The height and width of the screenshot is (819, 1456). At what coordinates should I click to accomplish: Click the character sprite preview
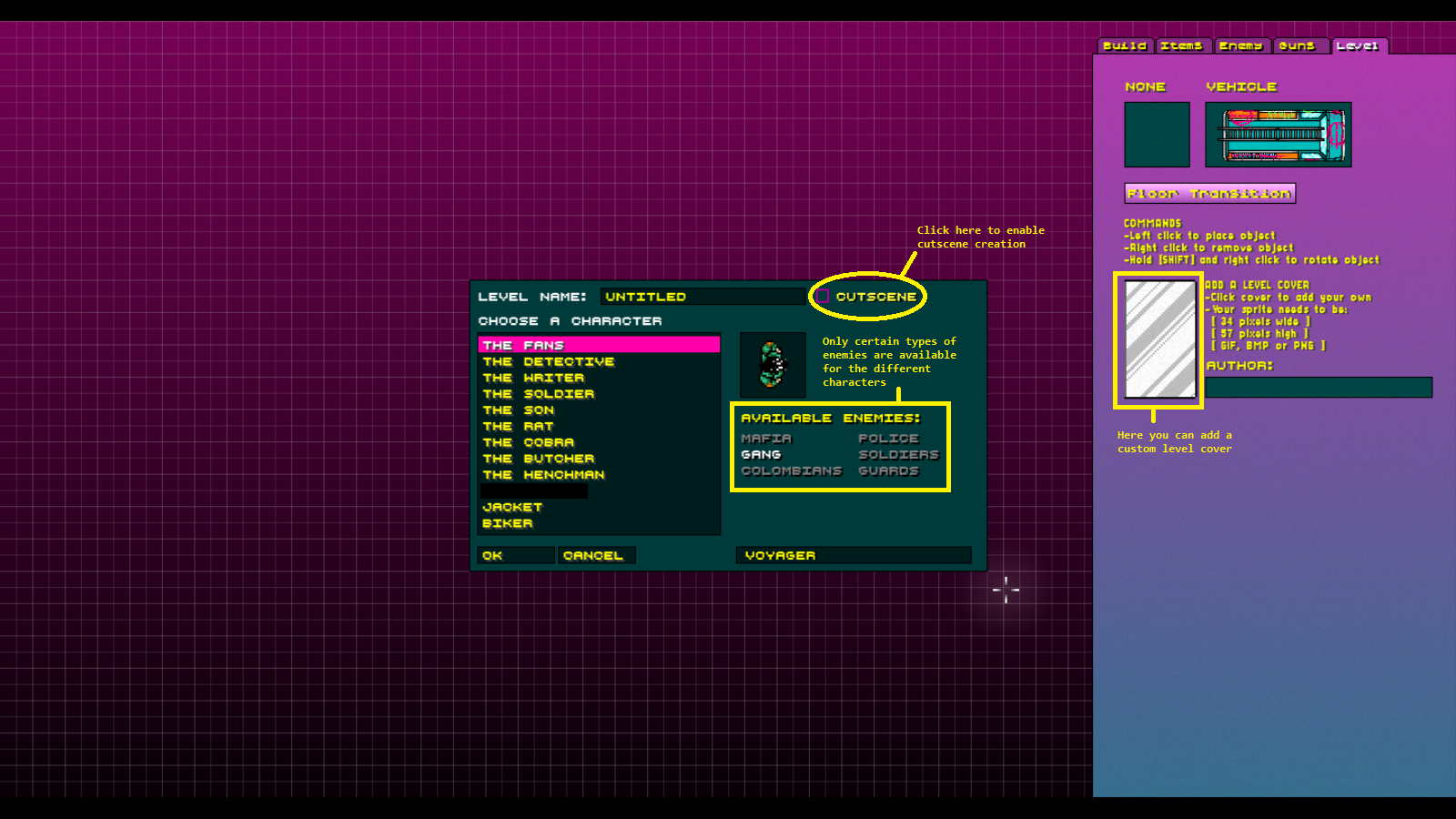(x=773, y=365)
